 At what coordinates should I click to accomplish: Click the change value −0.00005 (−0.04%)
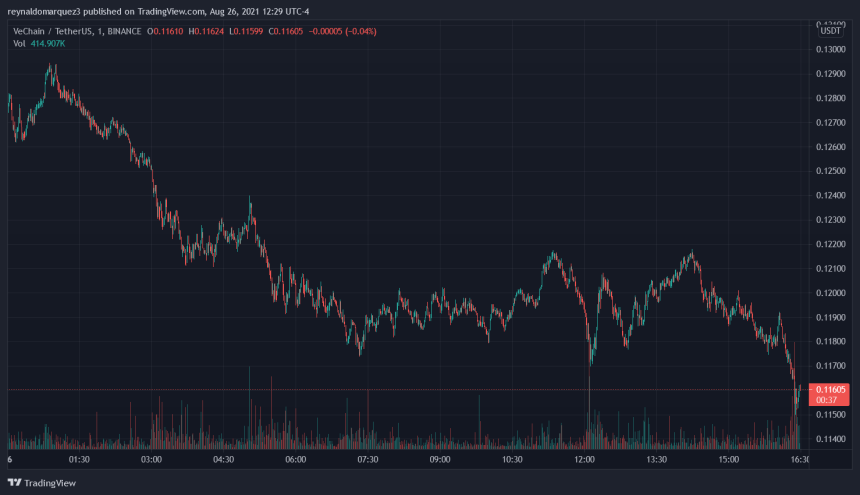(x=343, y=31)
